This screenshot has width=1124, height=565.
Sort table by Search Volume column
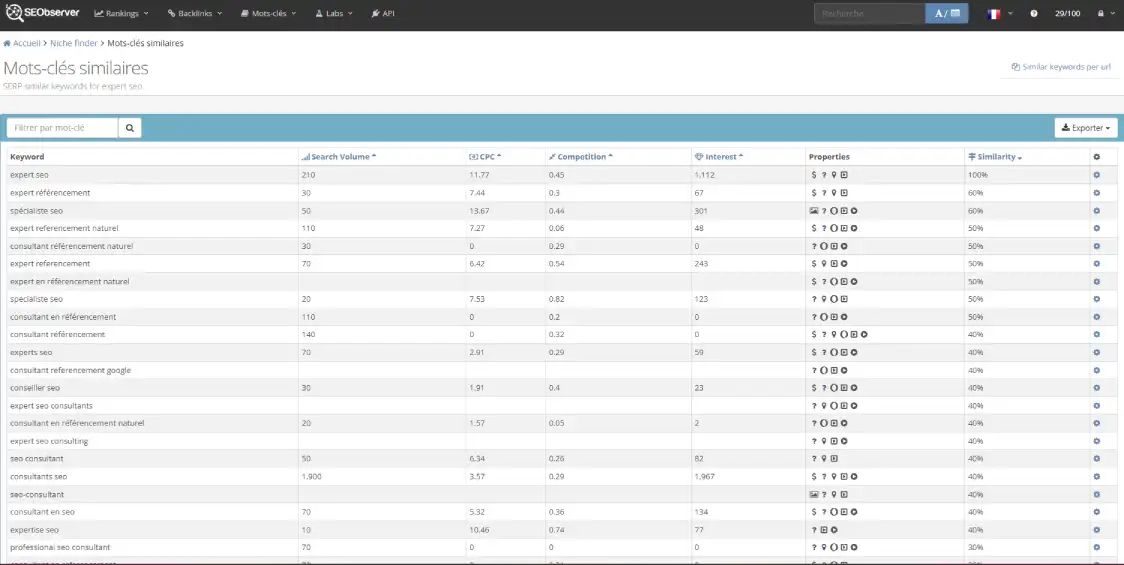pos(340,157)
